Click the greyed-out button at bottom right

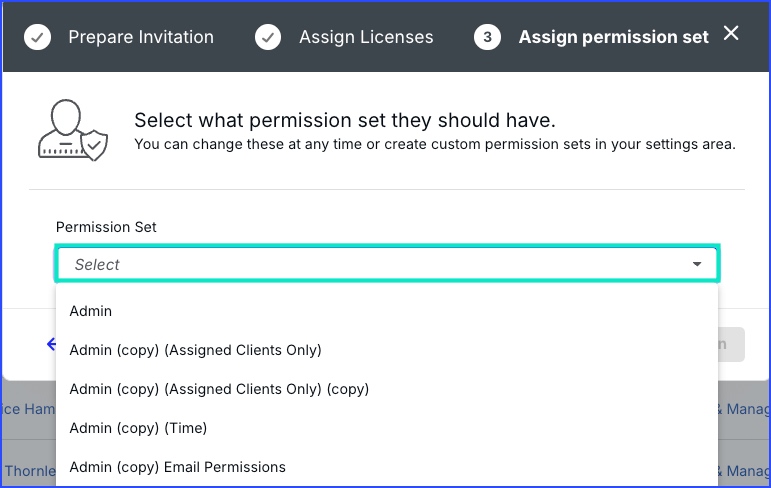coord(731,344)
